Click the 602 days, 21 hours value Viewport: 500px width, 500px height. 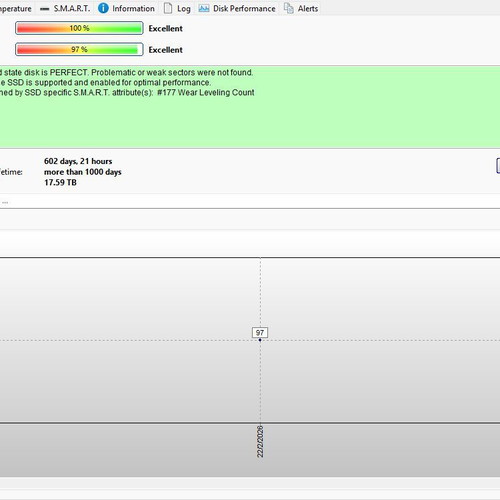coord(78,161)
